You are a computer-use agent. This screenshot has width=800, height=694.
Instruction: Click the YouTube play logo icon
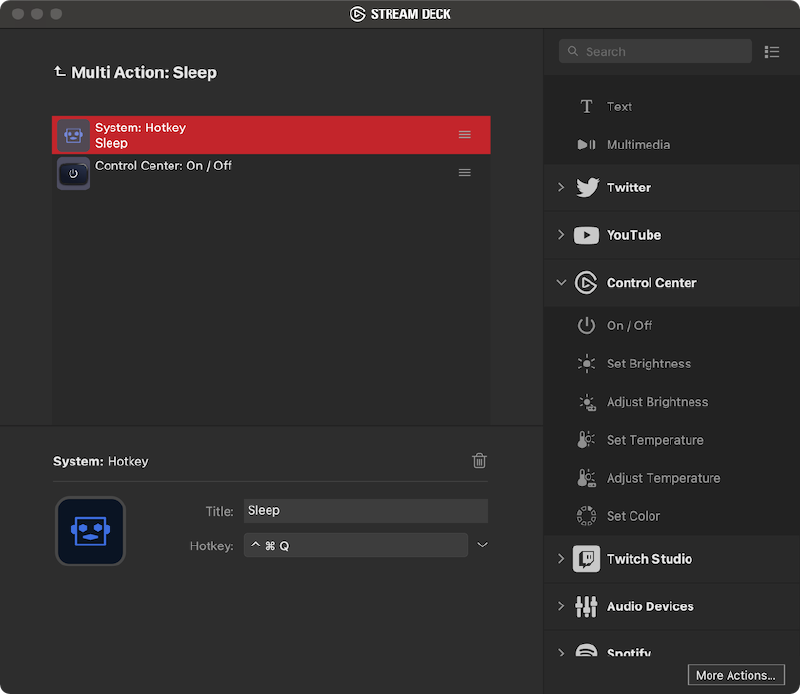click(x=586, y=235)
